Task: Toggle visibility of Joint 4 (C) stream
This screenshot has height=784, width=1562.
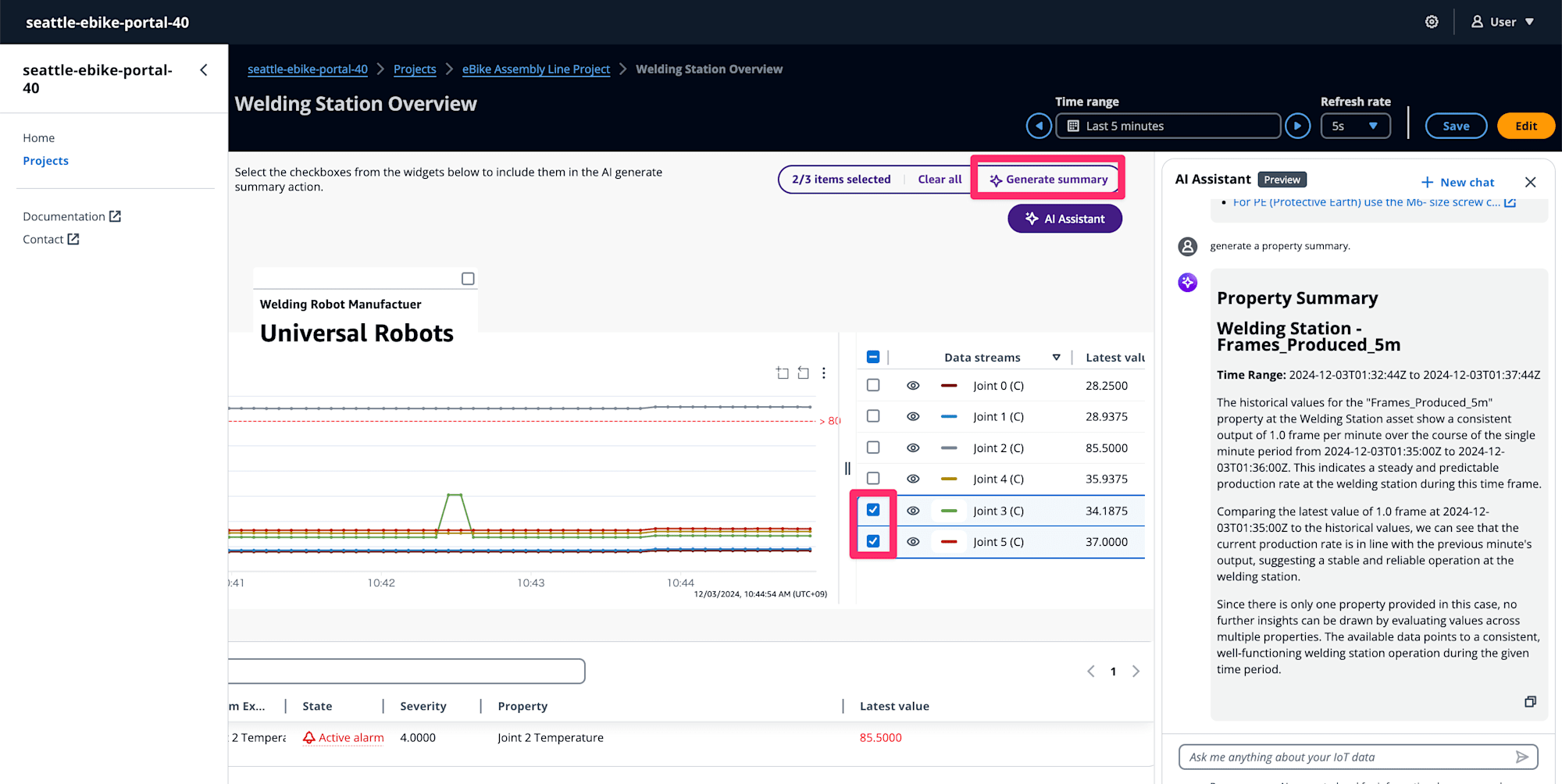Action: [913, 479]
